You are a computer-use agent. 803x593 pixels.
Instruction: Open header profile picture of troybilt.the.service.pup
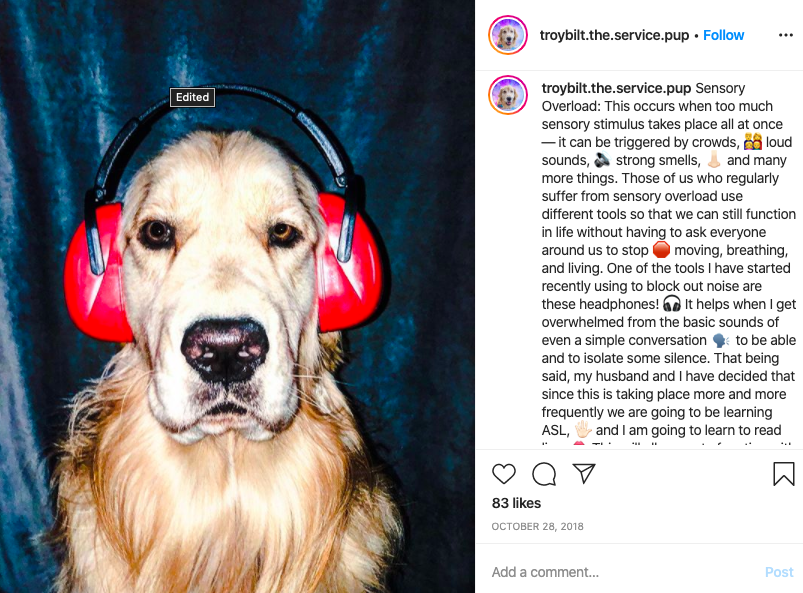pyautogui.click(x=508, y=35)
